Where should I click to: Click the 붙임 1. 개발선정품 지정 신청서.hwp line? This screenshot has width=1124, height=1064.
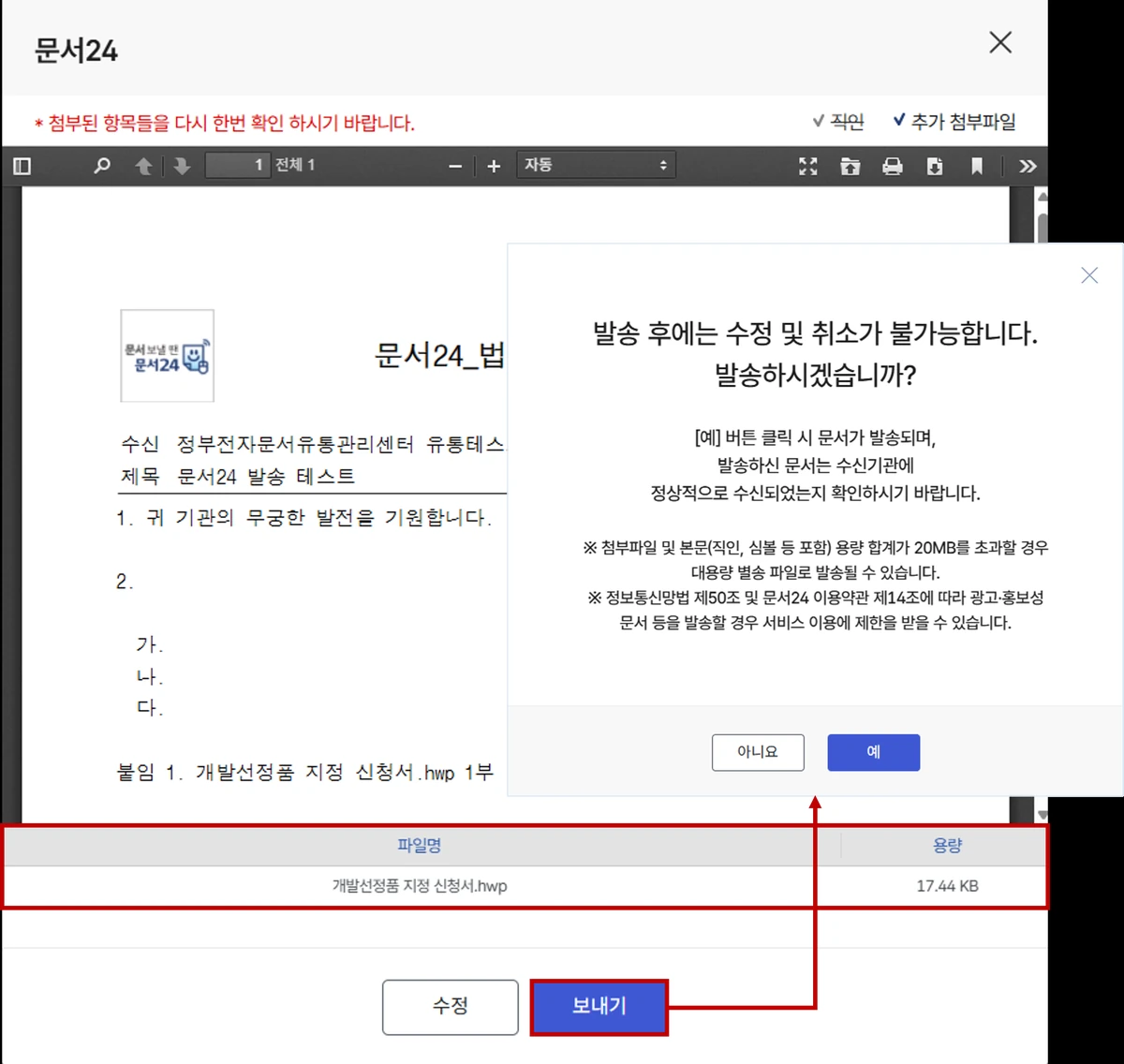point(304,773)
